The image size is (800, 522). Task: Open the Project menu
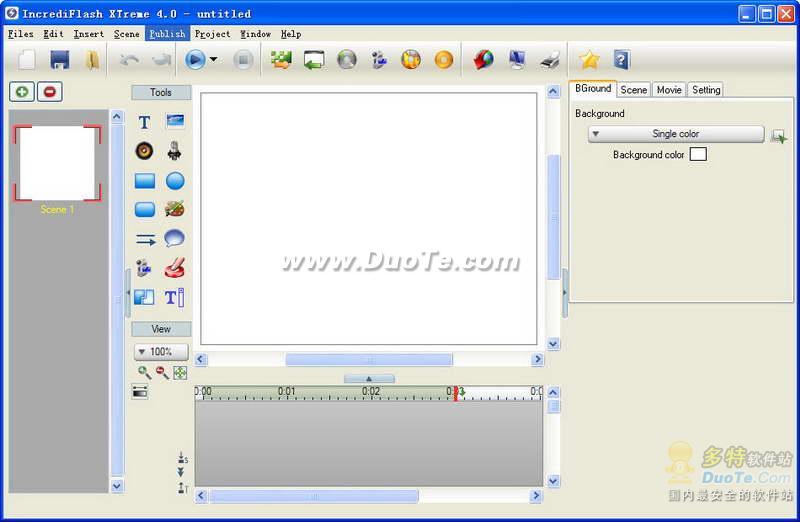pos(212,34)
